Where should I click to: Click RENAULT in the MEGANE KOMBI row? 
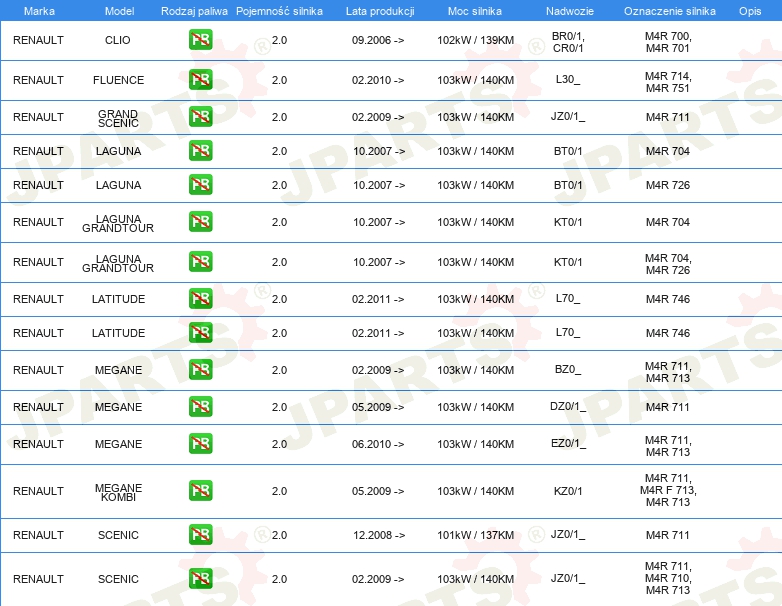(x=38, y=491)
